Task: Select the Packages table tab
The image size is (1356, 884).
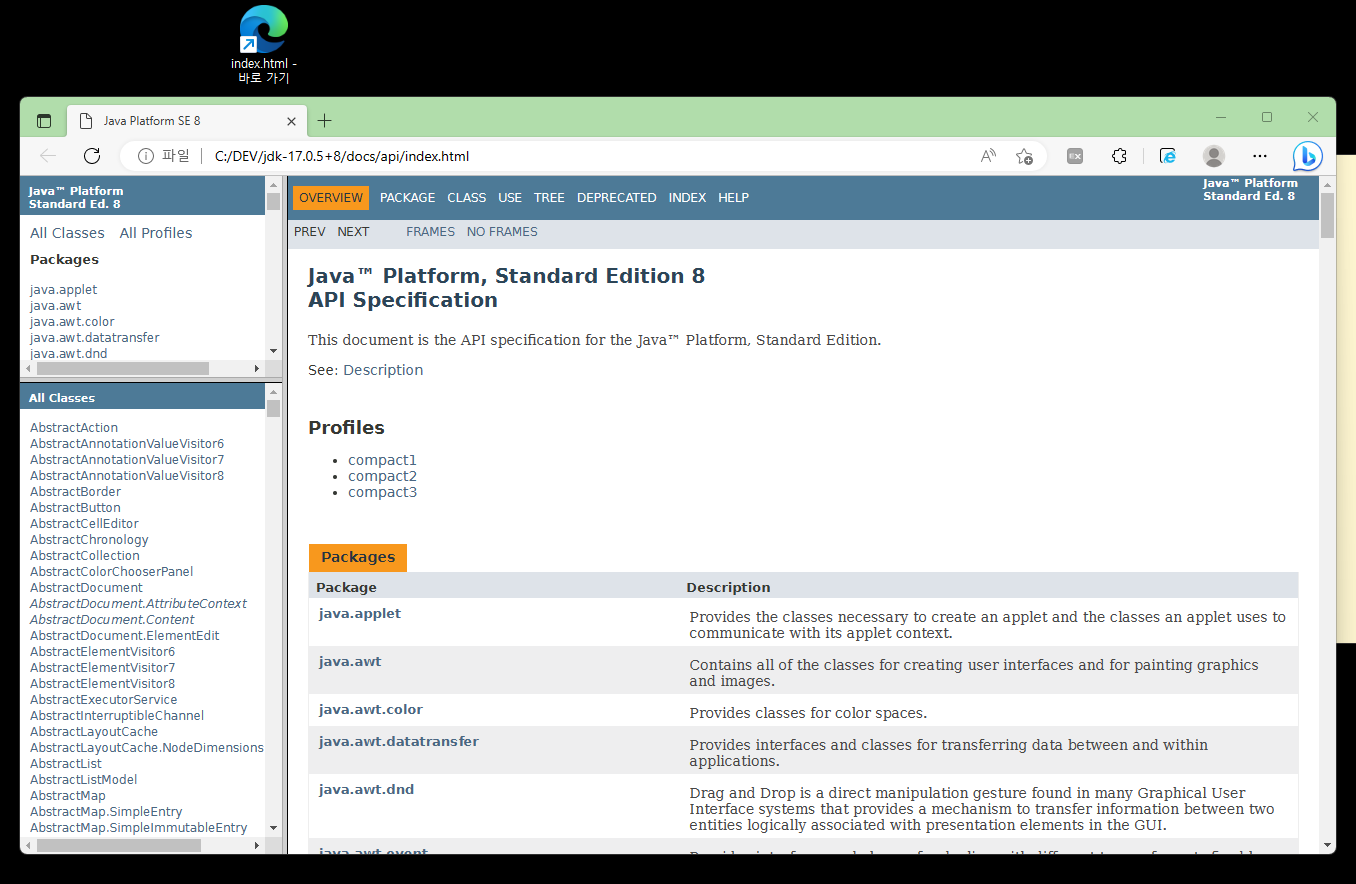Action: click(358, 557)
